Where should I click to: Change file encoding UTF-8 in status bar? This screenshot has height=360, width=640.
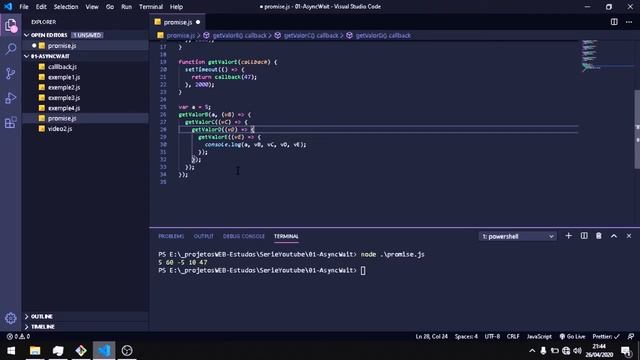click(x=492, y=336)
